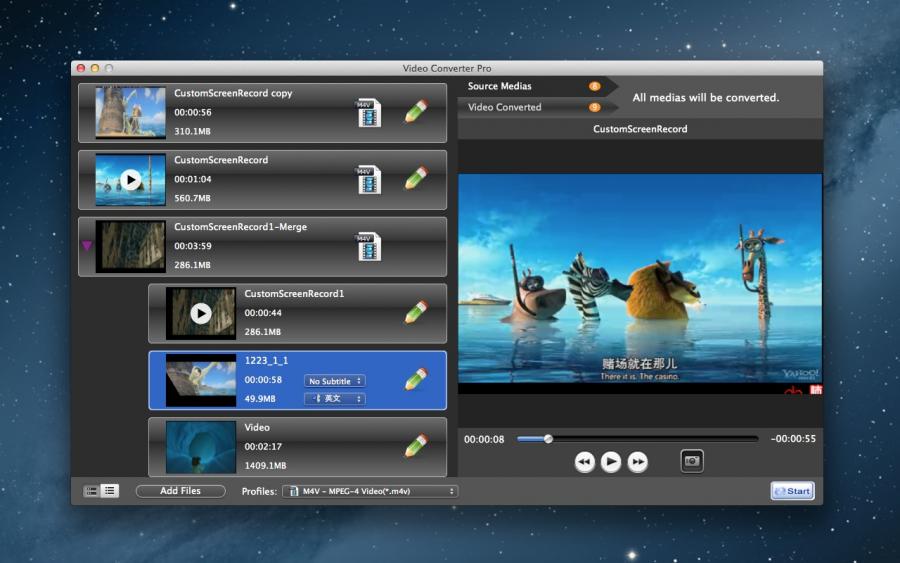Click 'All medias will be converted.' message
The height and width of the screenshot is (563, 900).
coord(705,98)
